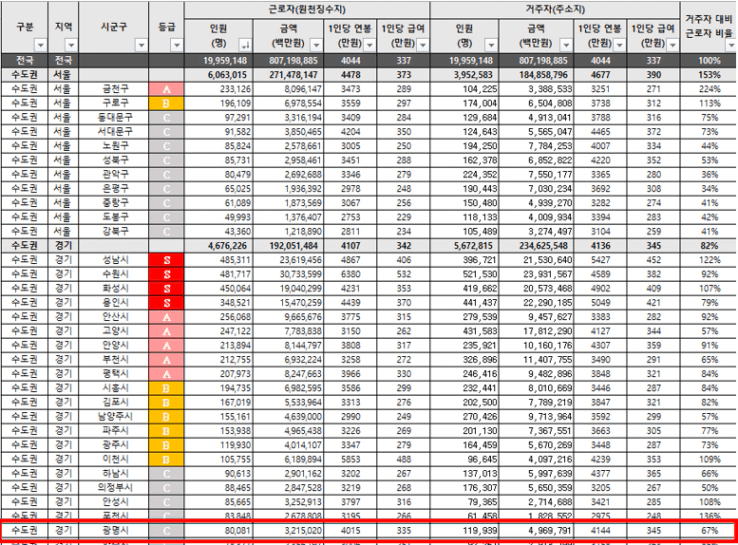Select the 용인시 city cell

coord(113,303)
